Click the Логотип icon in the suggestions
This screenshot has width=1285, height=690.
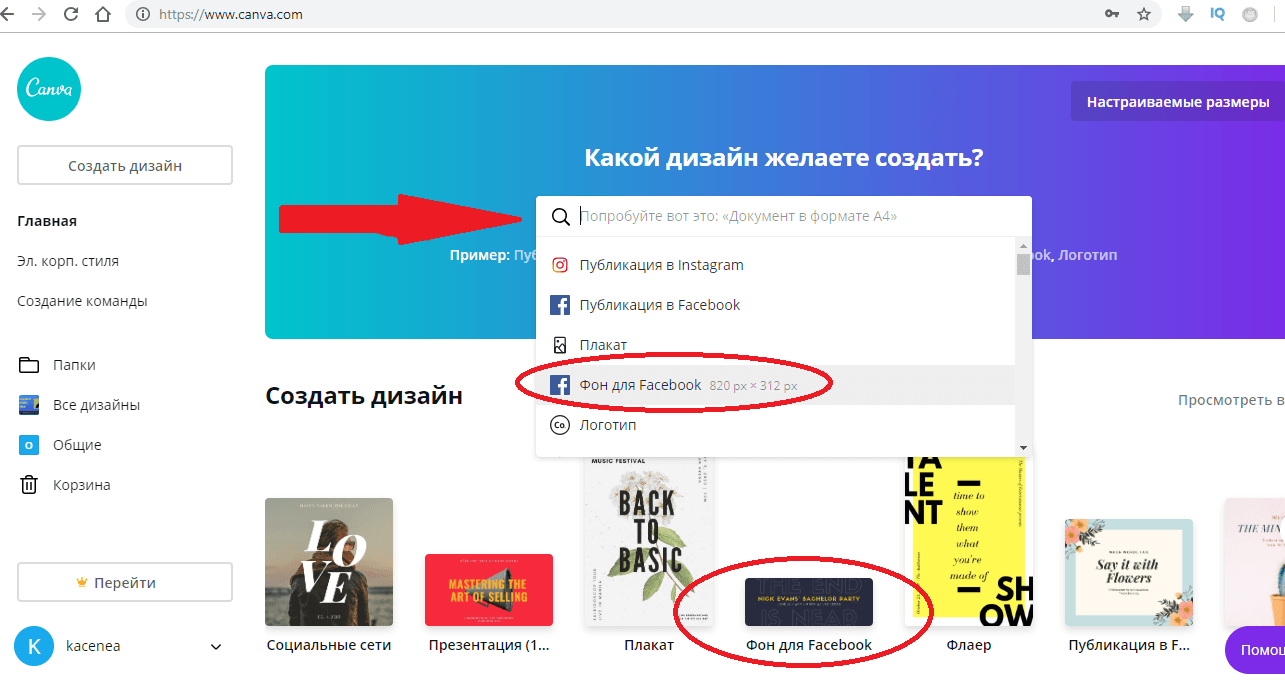click(560, 425)
